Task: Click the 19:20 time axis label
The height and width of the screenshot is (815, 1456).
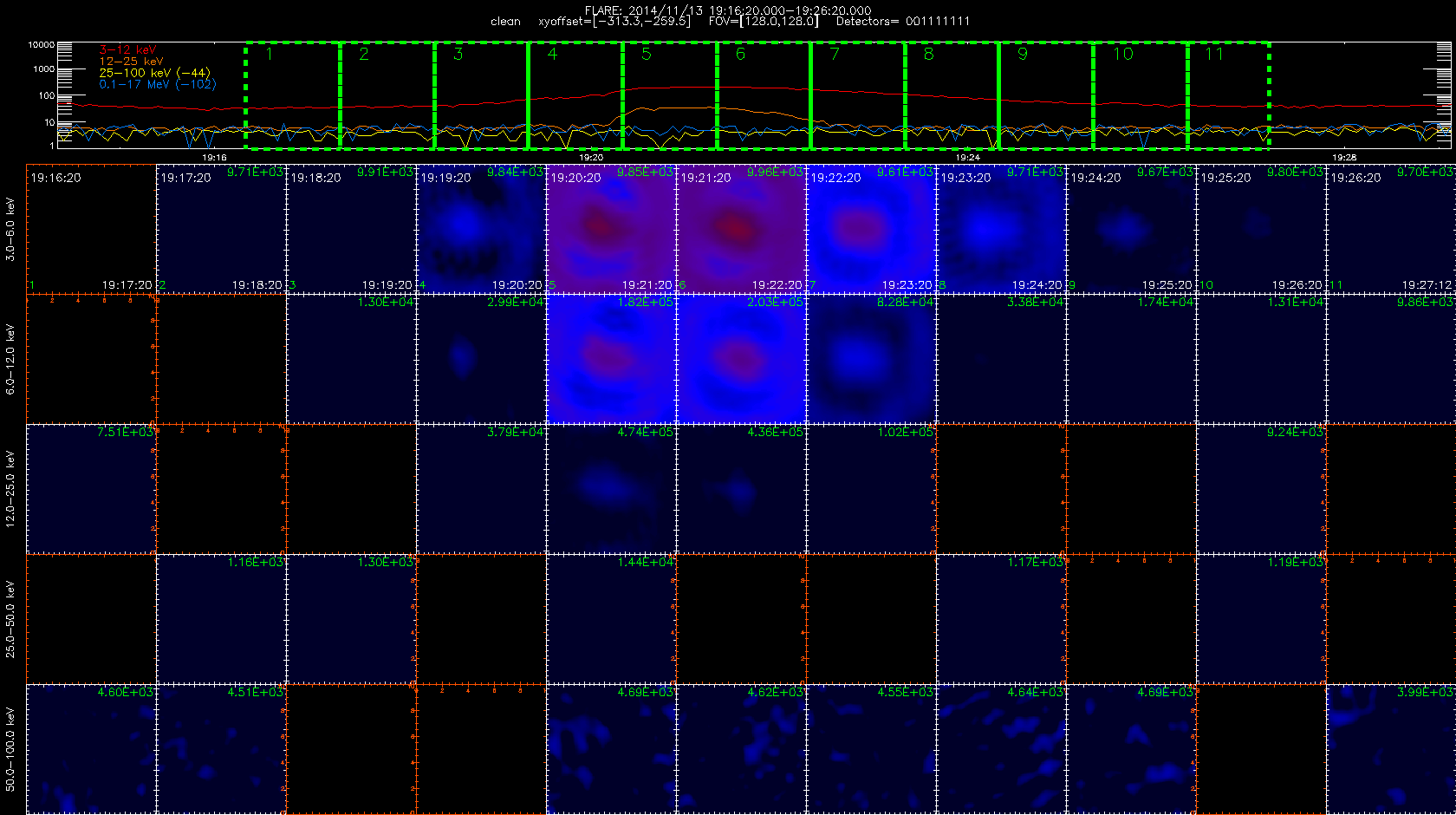Action: [x=591, y=158]
